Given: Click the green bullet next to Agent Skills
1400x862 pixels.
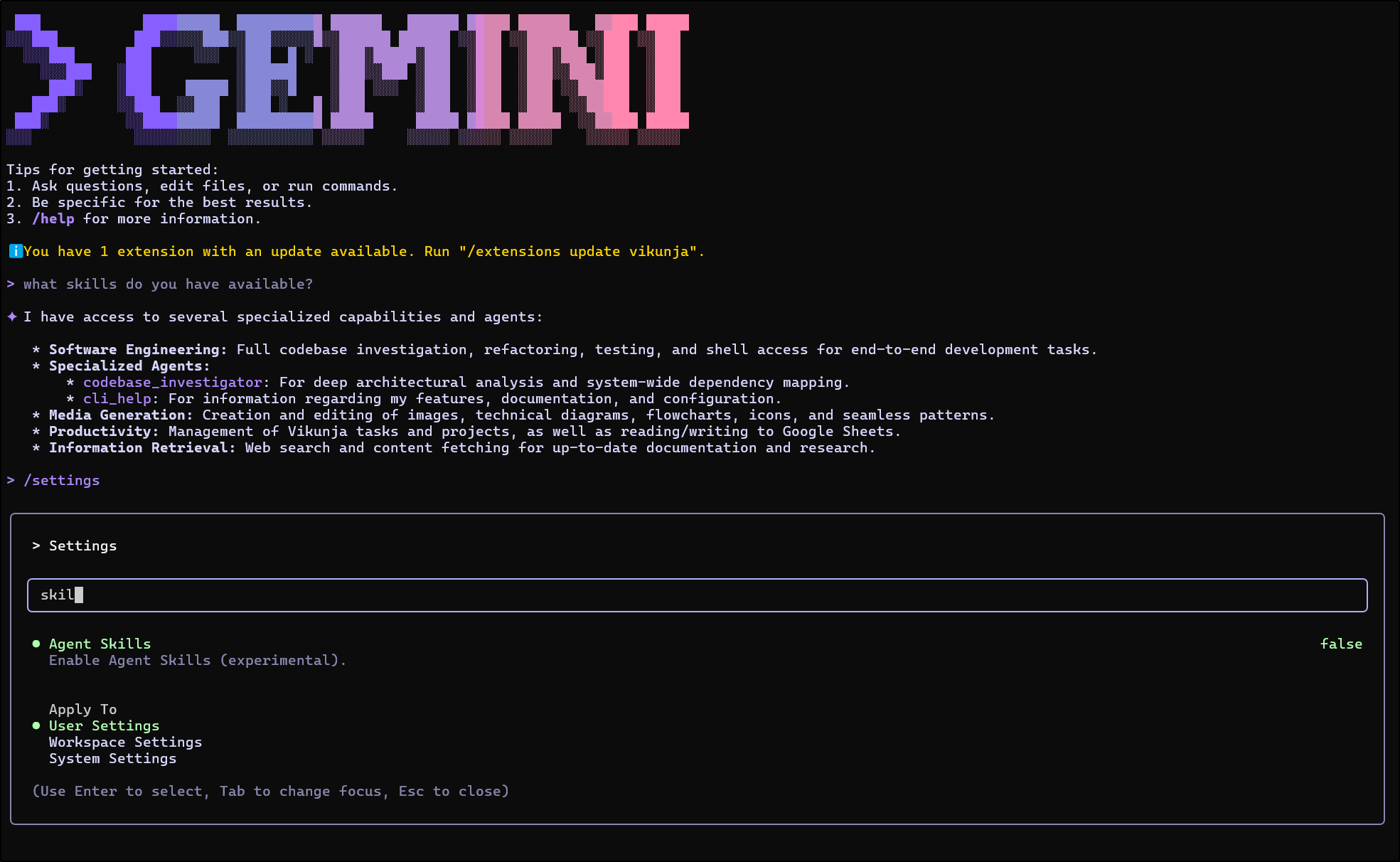Looking at the screenshot, I should pyautogui.click(x=36, y=644).
